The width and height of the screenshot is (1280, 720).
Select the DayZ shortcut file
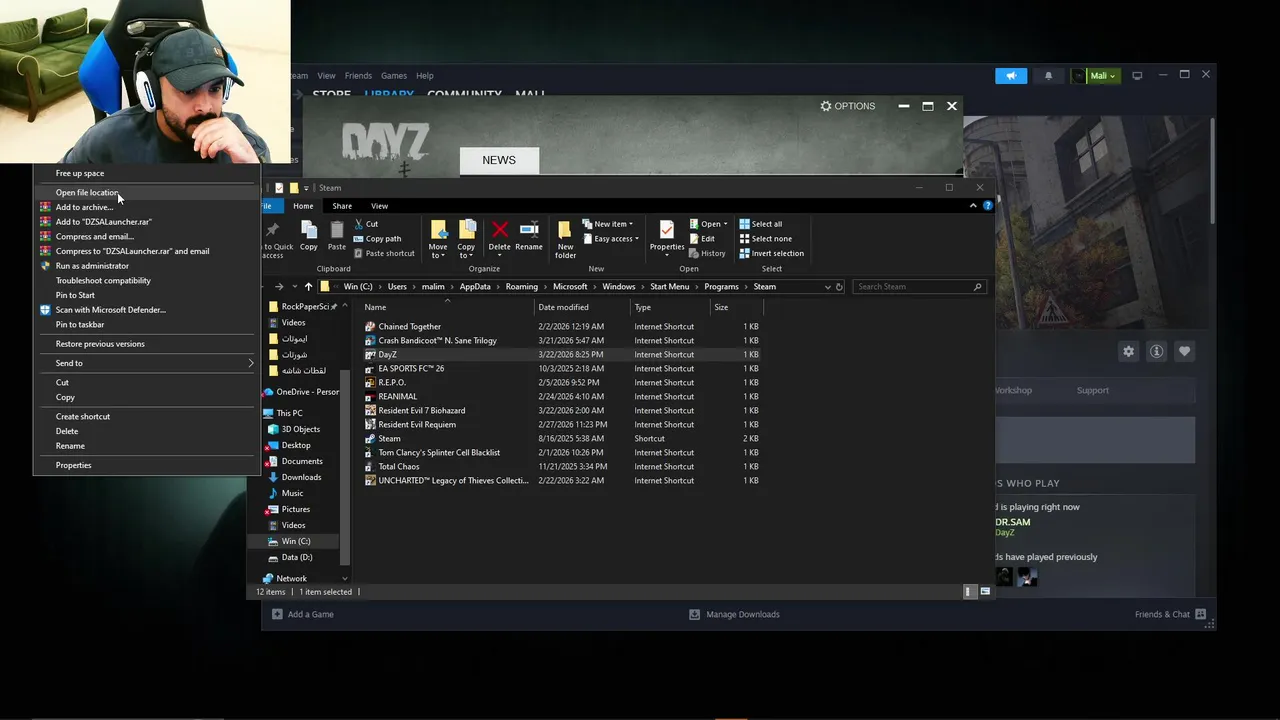tap(387, 354)
